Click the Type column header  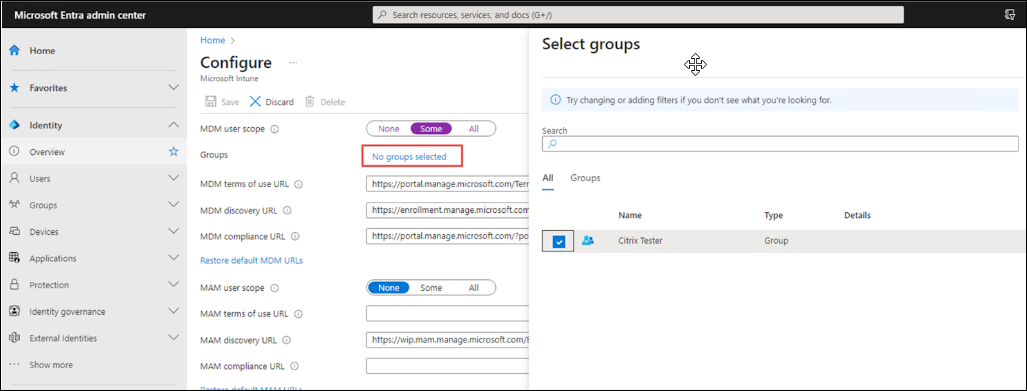(x=774, y=215)
